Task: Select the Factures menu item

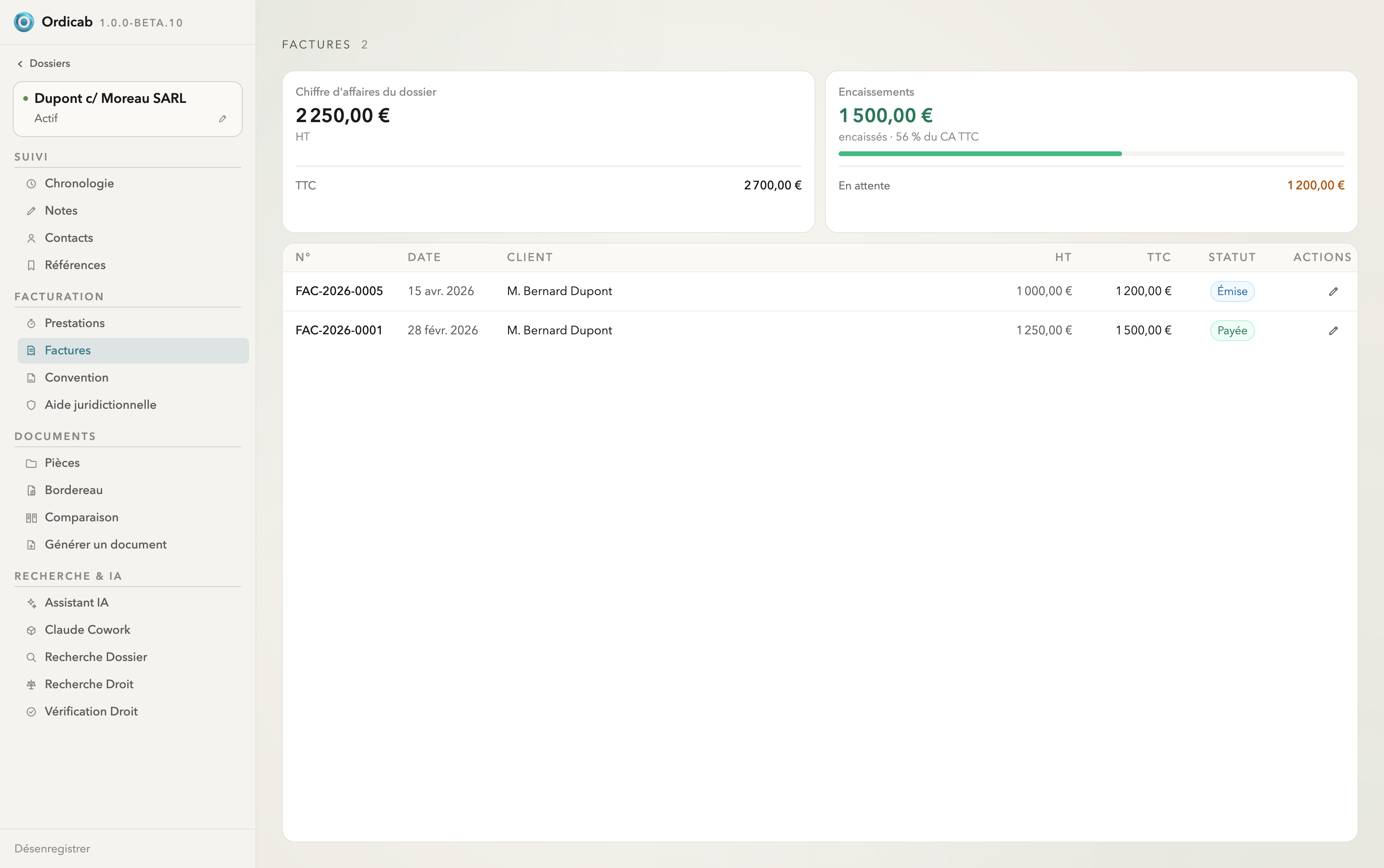Action: (x=133, y=351)
